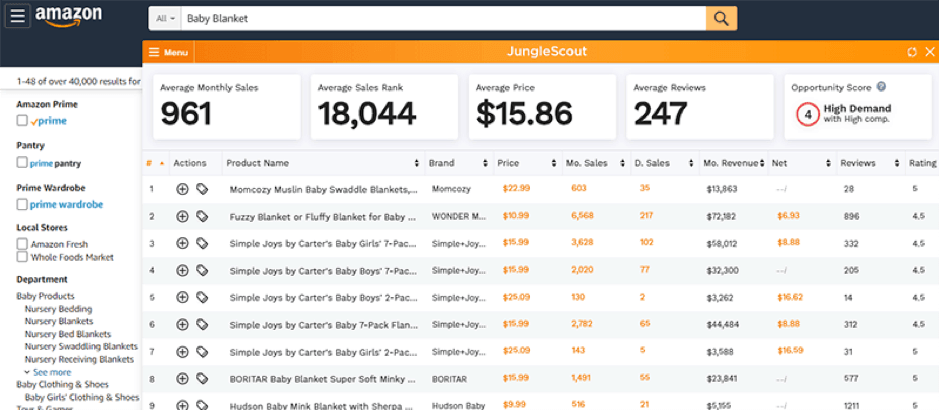Select the BORITAR brand cell
The image size is (939, 410).
449,379
